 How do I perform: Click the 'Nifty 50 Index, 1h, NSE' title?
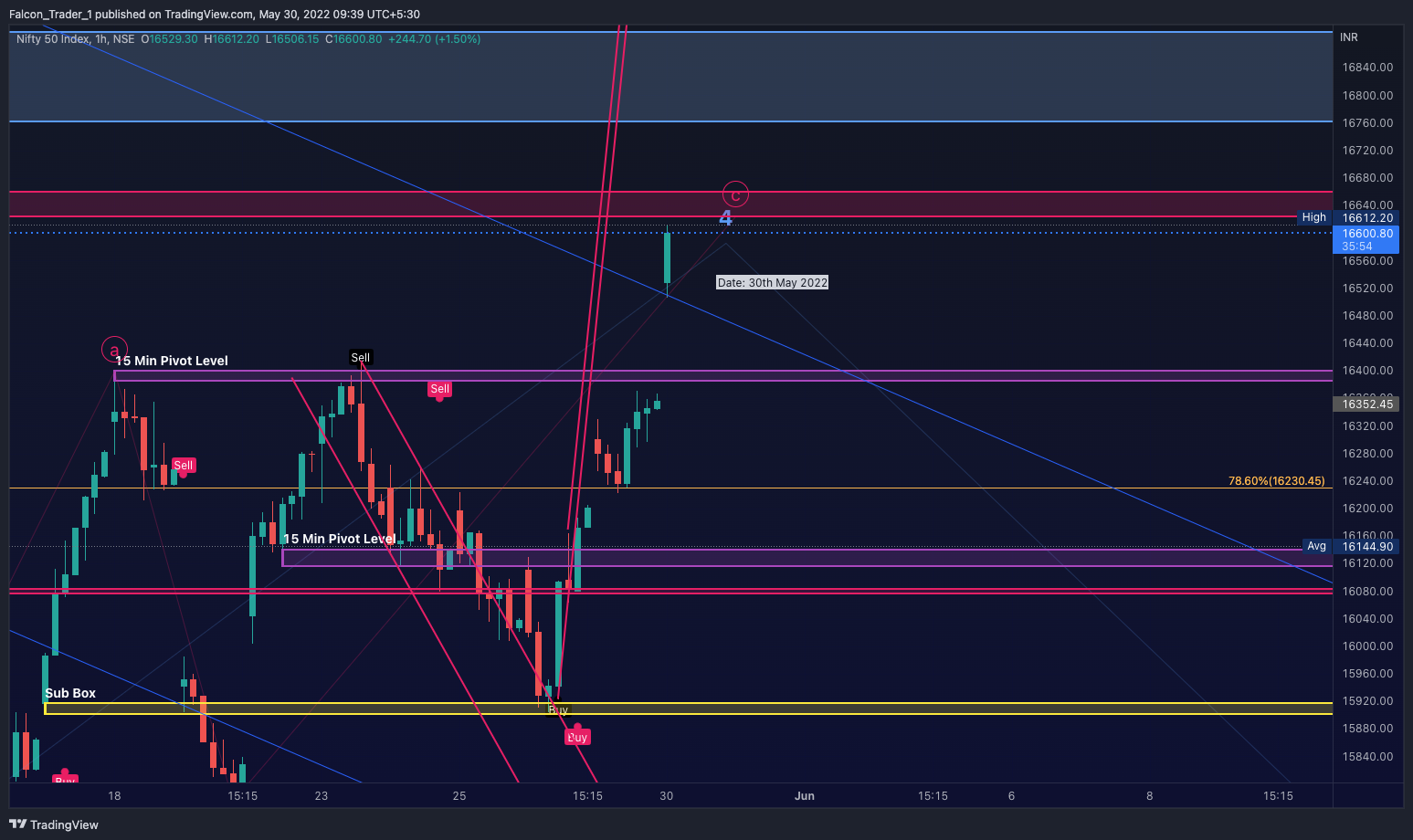point(75,39)
